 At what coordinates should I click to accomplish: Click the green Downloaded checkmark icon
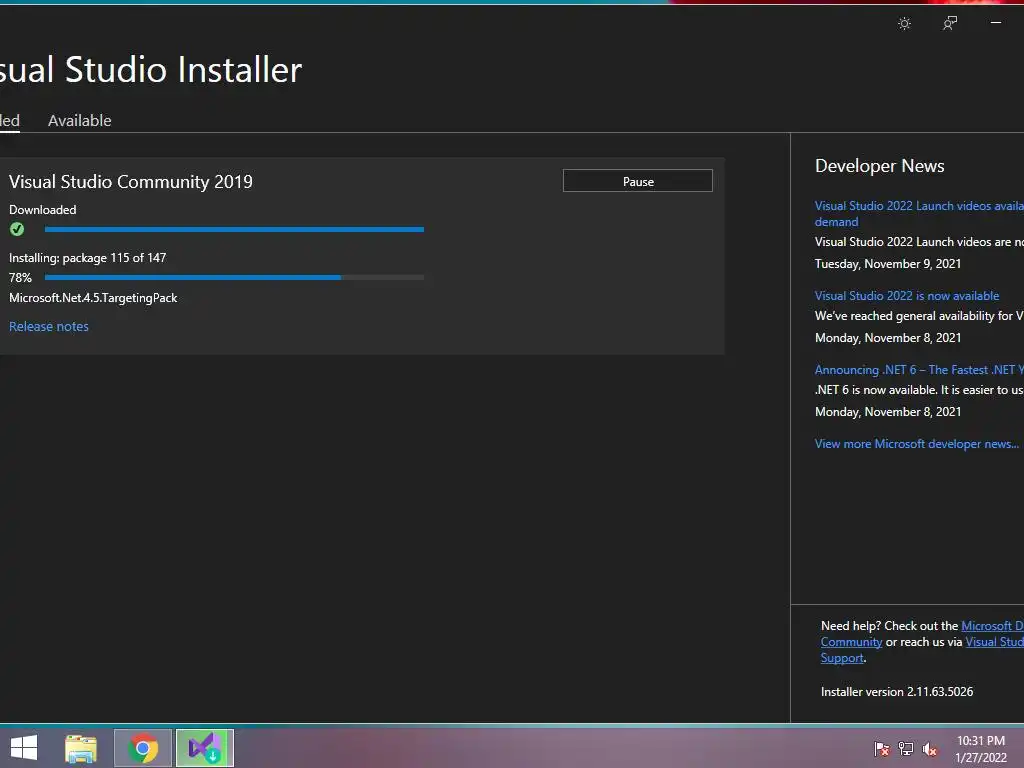pos(17,229)
